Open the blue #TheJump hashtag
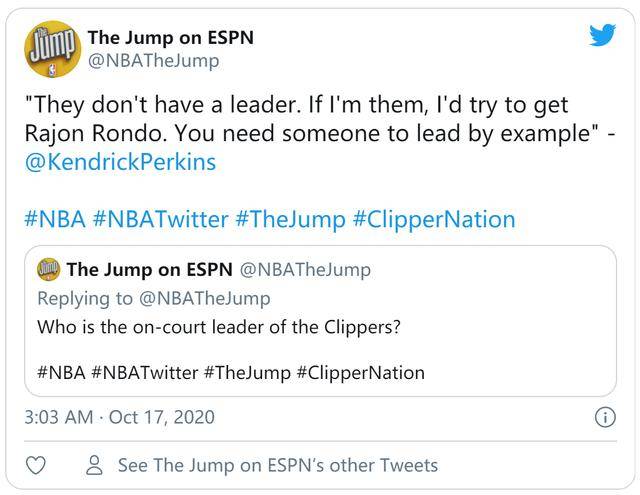640x495 pixels. (290, 219)
